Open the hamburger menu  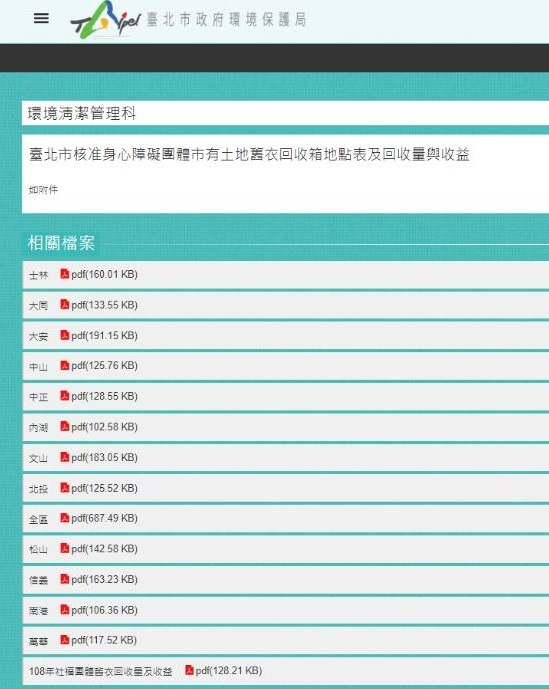[41, 18]
